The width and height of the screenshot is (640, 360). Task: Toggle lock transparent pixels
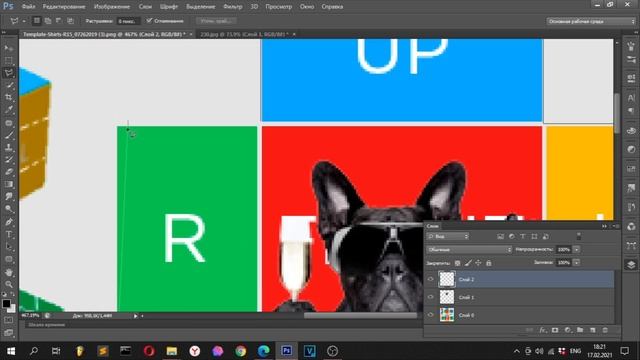pyautogui.click(x=458, y=263)
